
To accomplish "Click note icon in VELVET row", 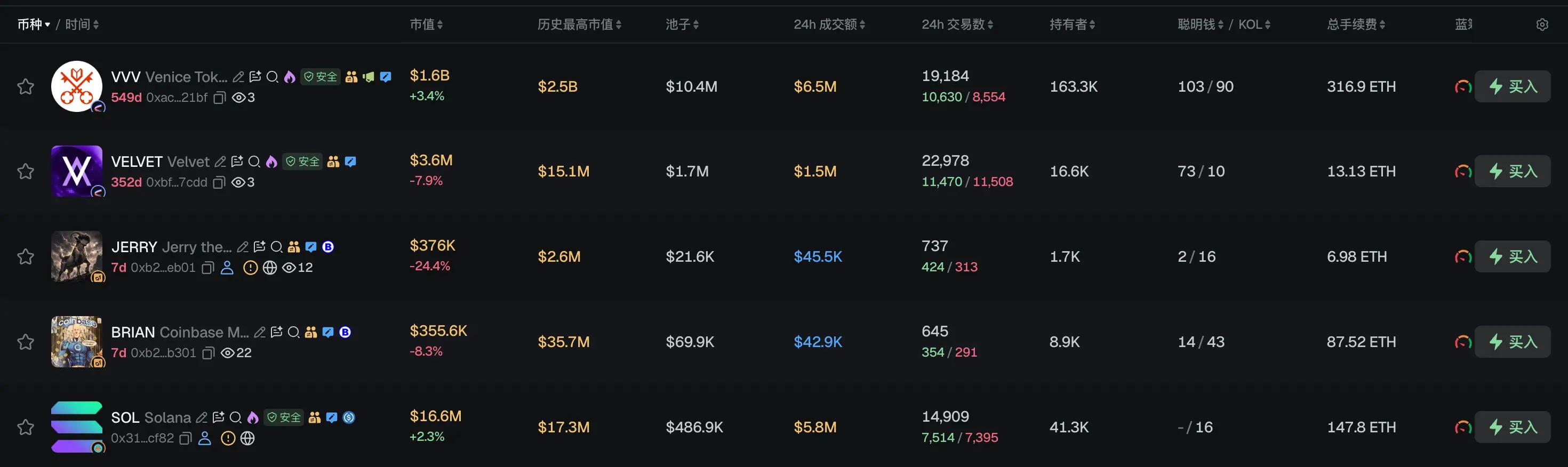I will [x=237, y=162].
